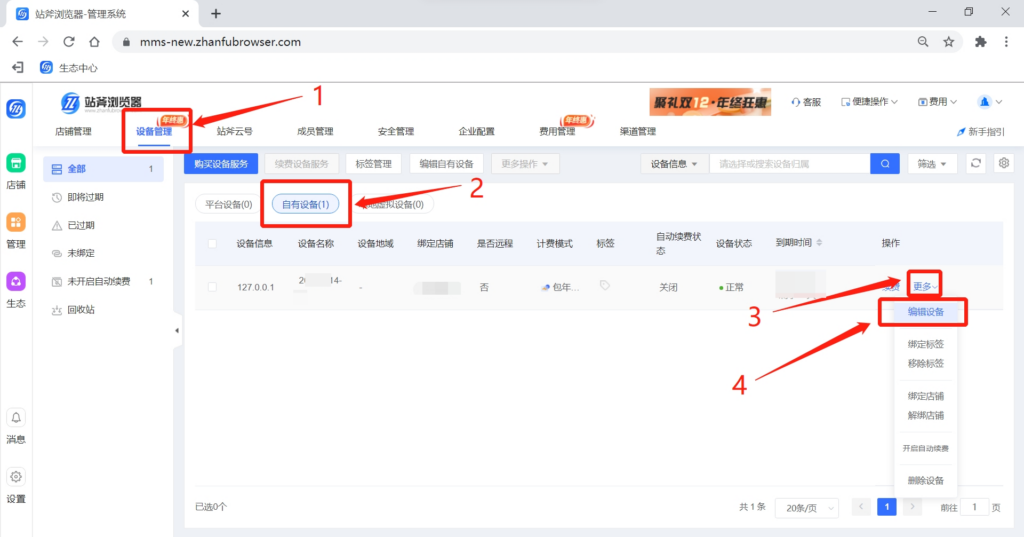The image size is (1024, 537).
Task: Refresh the device list
Action: click(976, 163)
